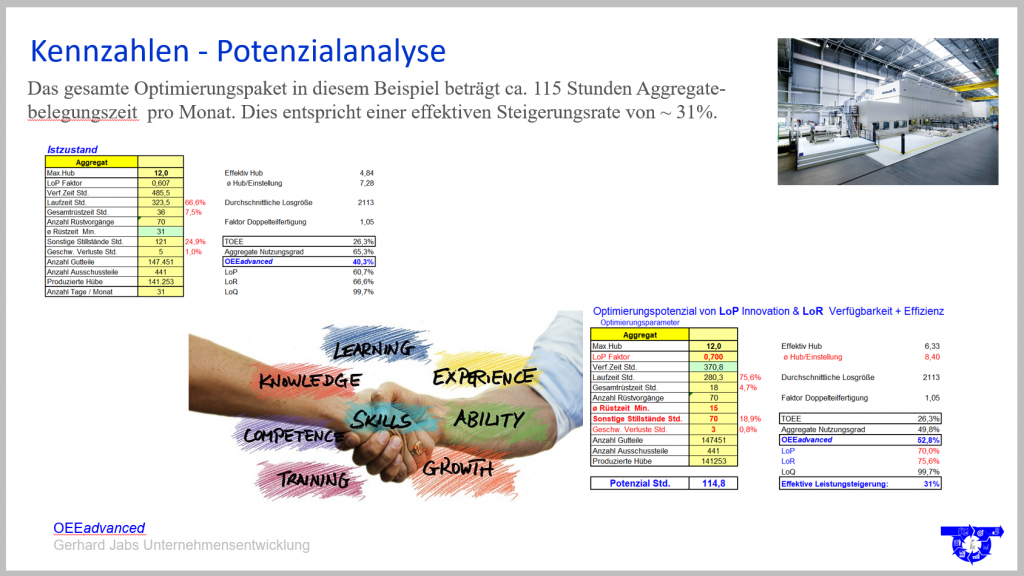Select the Anzahl Gutteile value 147.451

[160, 261]
